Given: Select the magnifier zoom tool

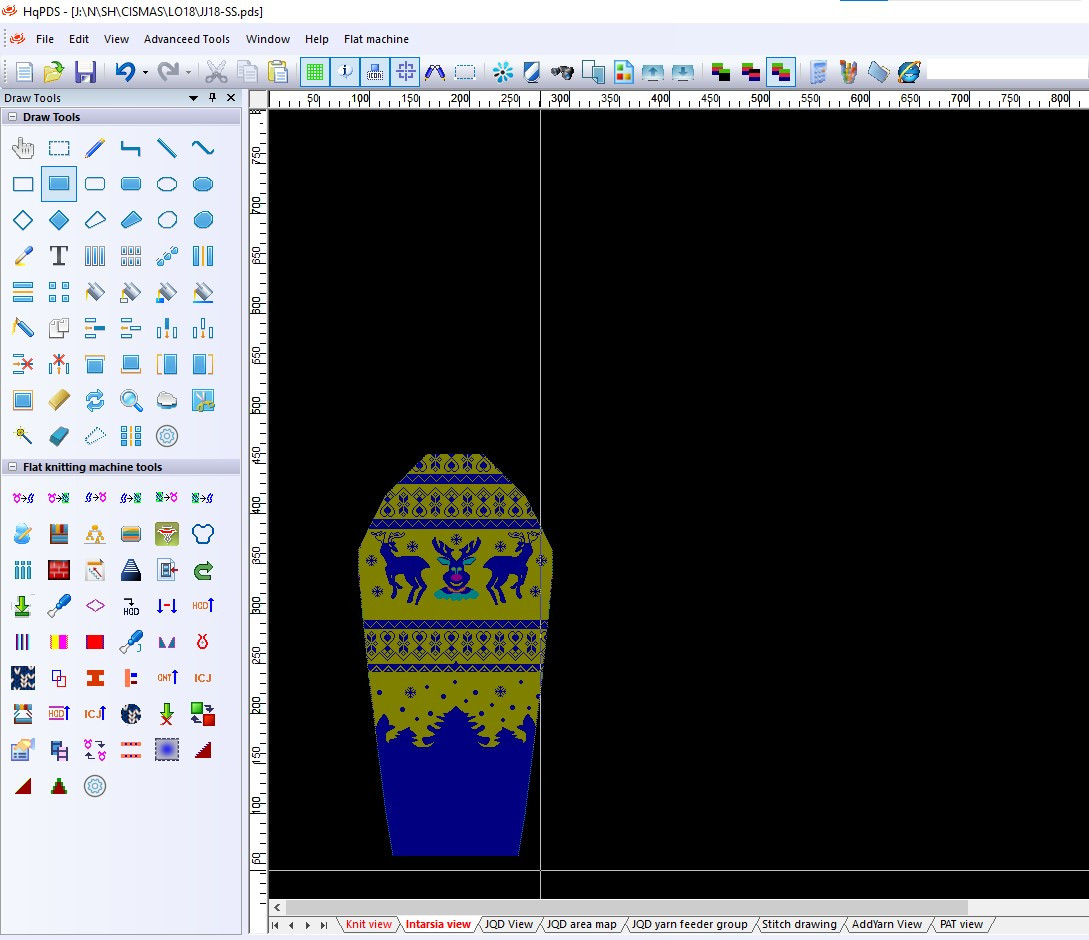Looking at the screenshot, I should point(131,400).
